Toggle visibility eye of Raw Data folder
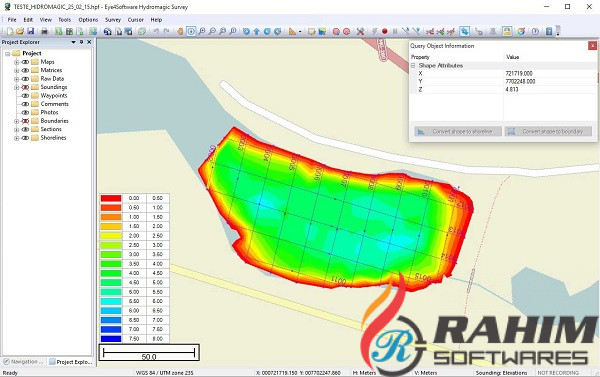 click(x=25, y=79)
